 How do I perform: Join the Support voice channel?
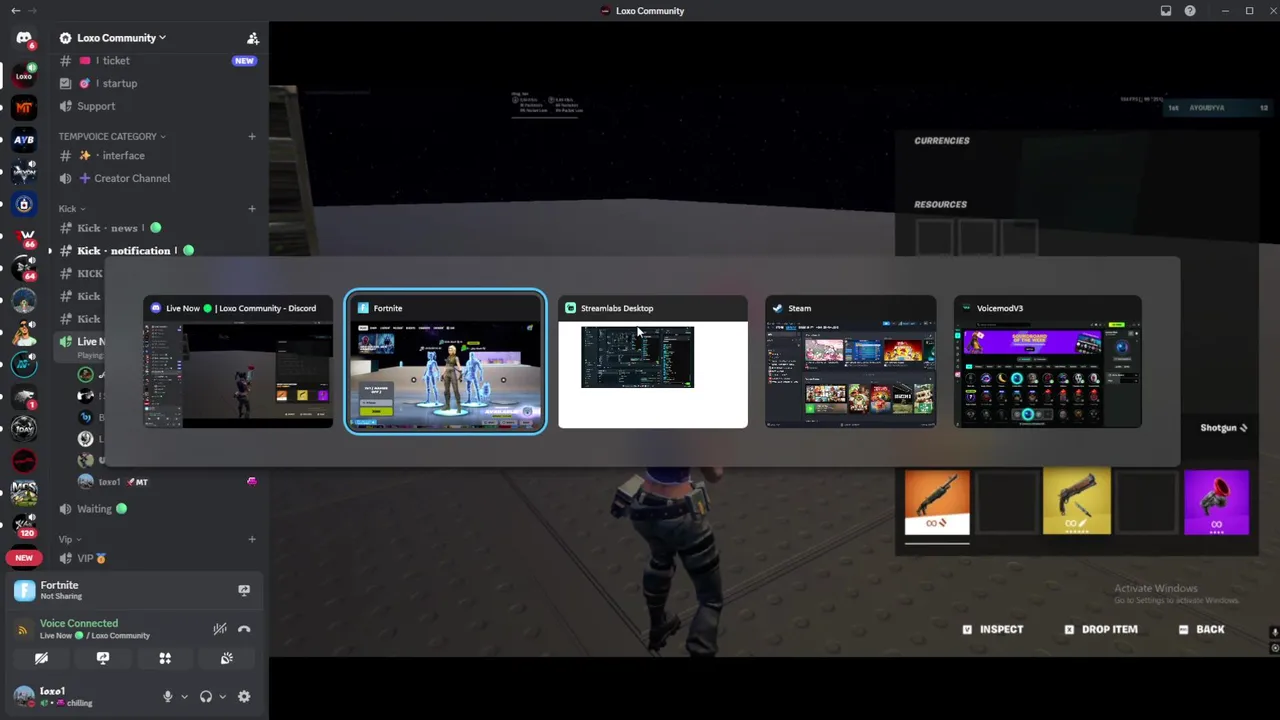tap(158, 106)
